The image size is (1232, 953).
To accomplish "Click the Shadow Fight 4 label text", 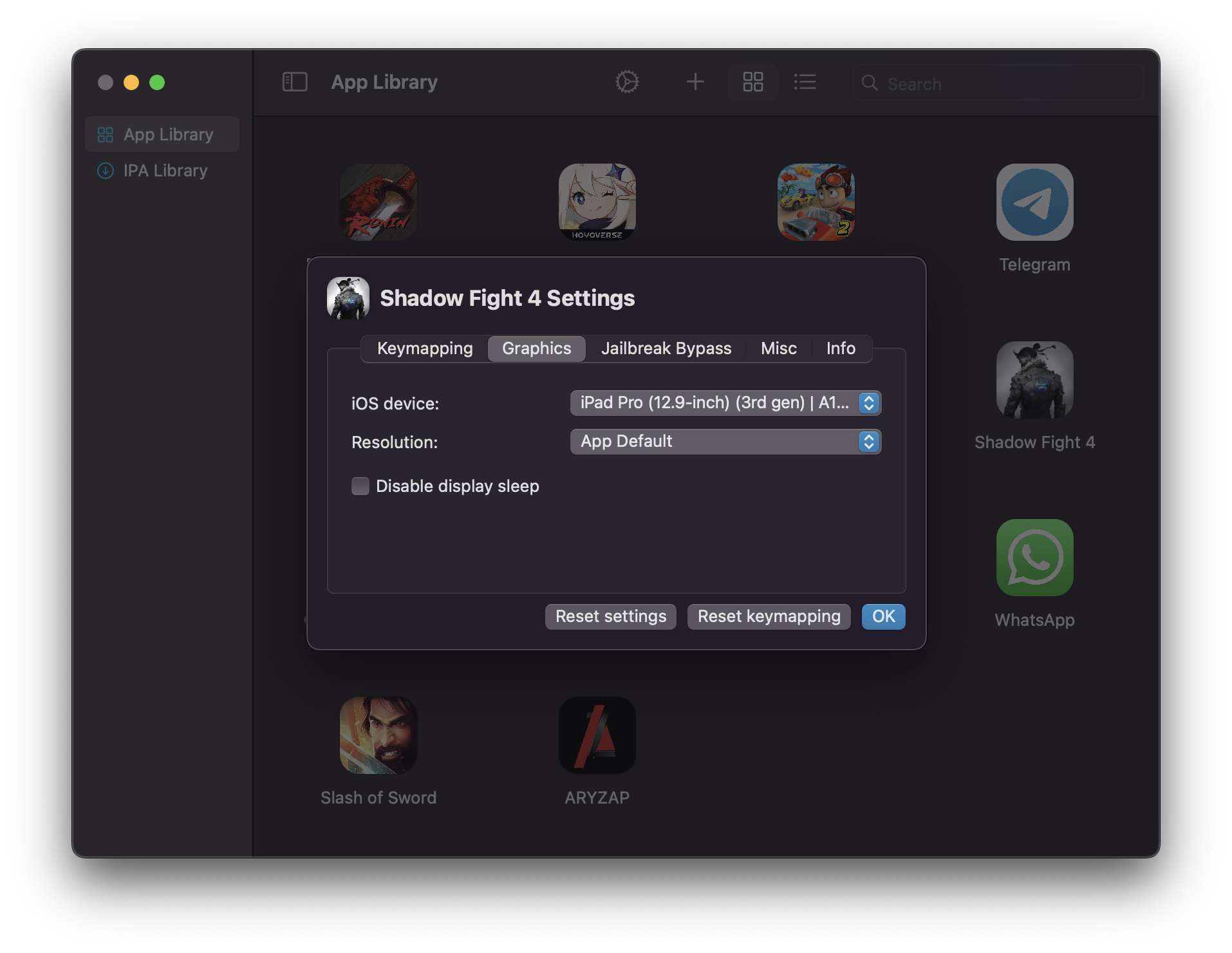I will click(1034, 442).
